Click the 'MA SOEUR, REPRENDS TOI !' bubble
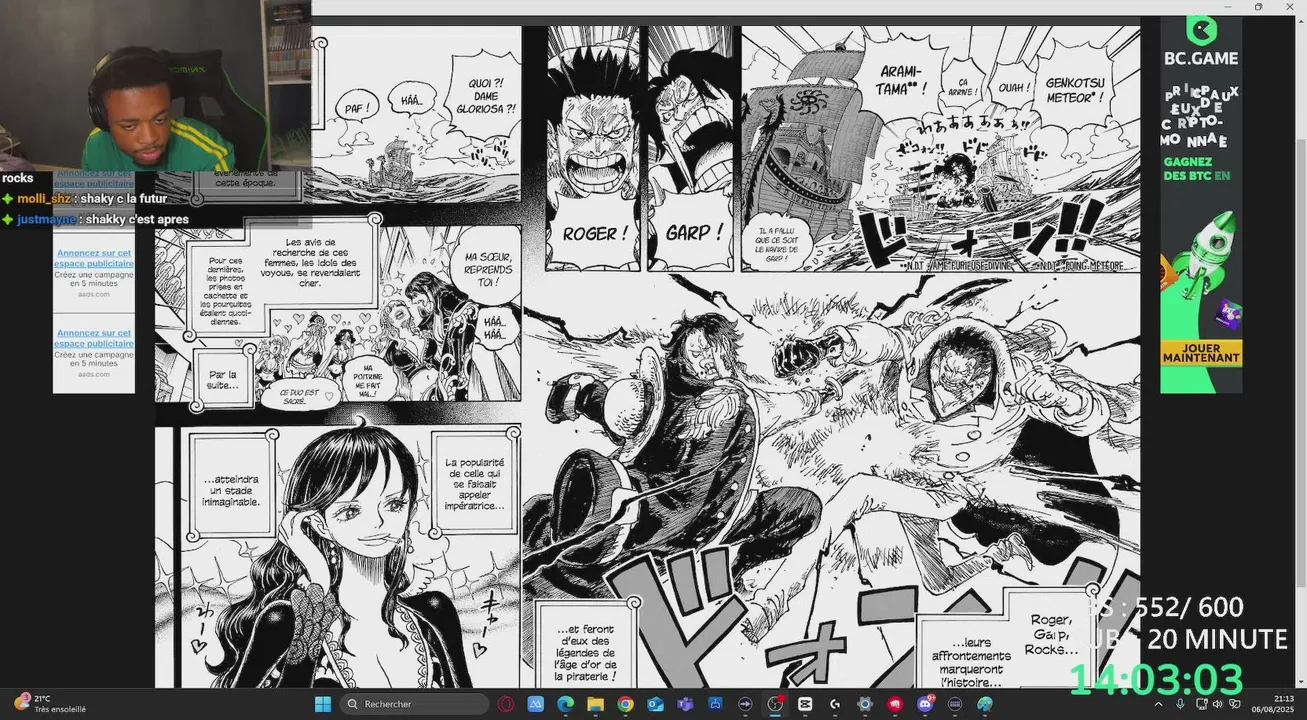 [487, 269]
